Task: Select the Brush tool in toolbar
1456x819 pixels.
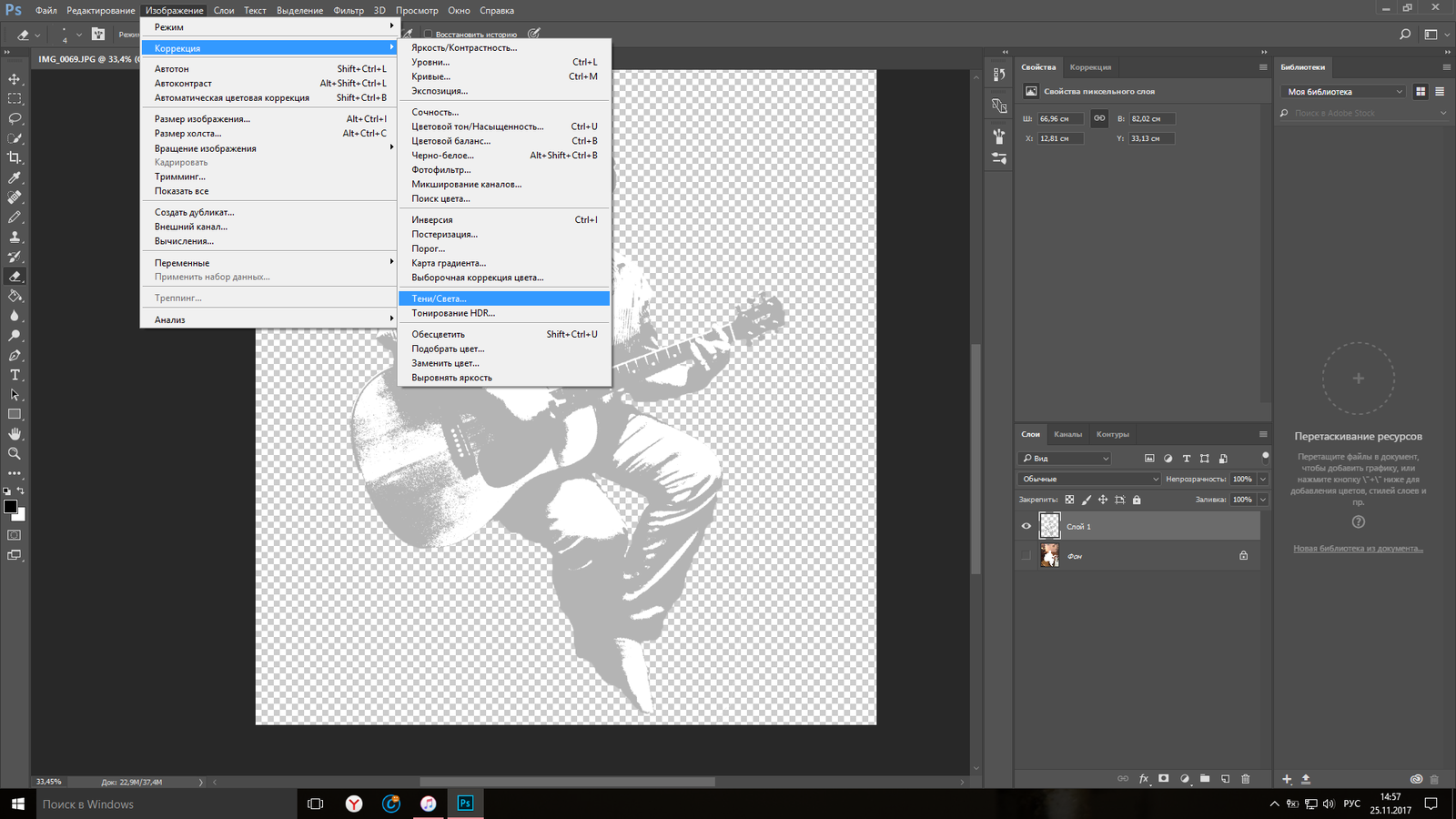Action: coord(15,217)
